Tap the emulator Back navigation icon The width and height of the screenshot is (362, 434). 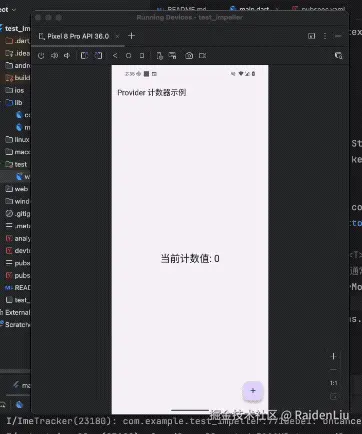click(x=115, y=56)
